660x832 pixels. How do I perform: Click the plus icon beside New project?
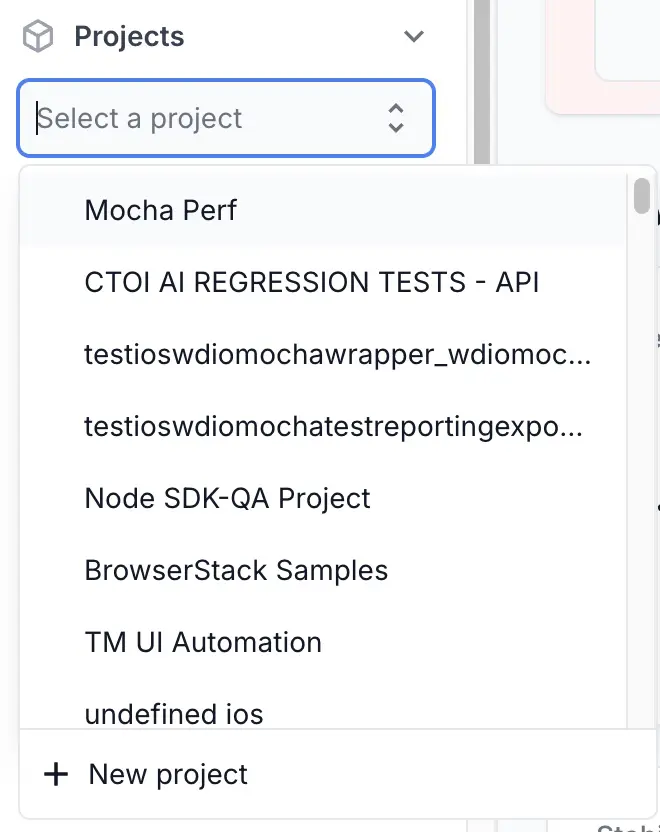(x=56, y=773)
